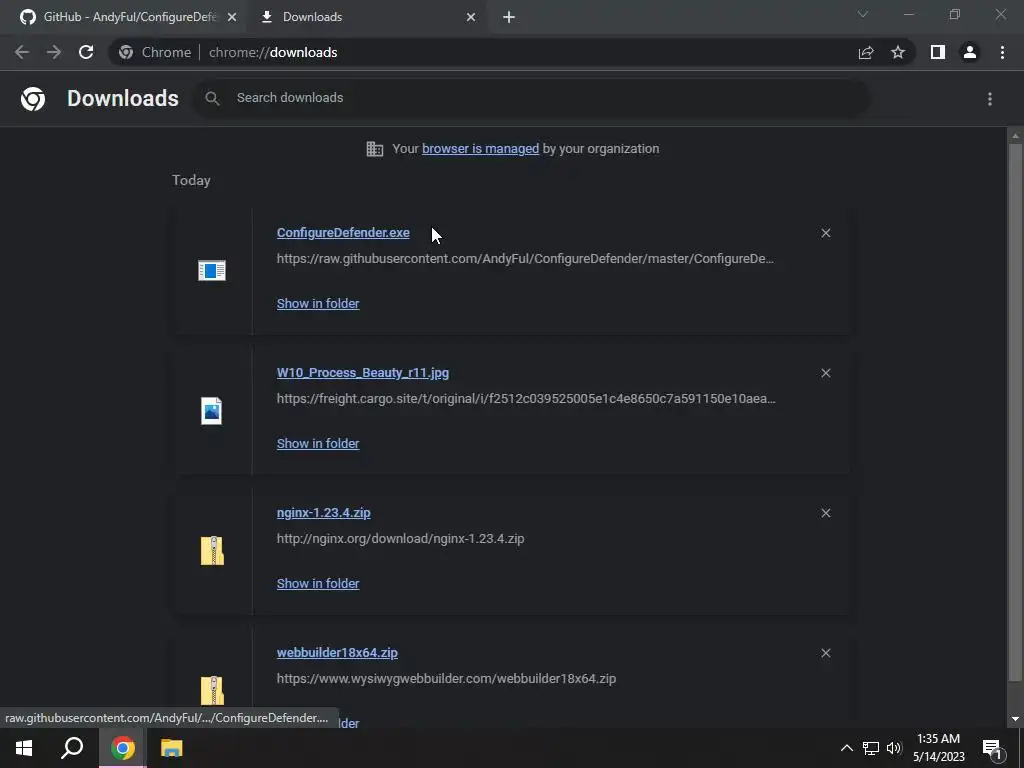Click scrollbar down arrow

1016,719
